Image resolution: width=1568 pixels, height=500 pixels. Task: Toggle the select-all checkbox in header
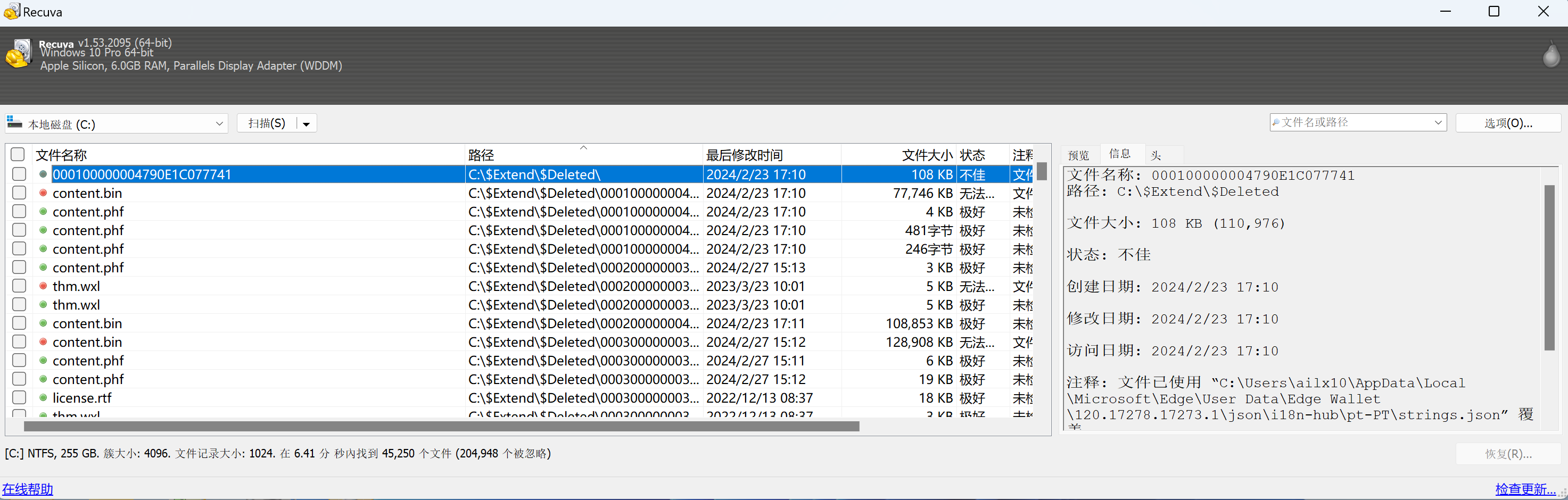click(18, 154)
